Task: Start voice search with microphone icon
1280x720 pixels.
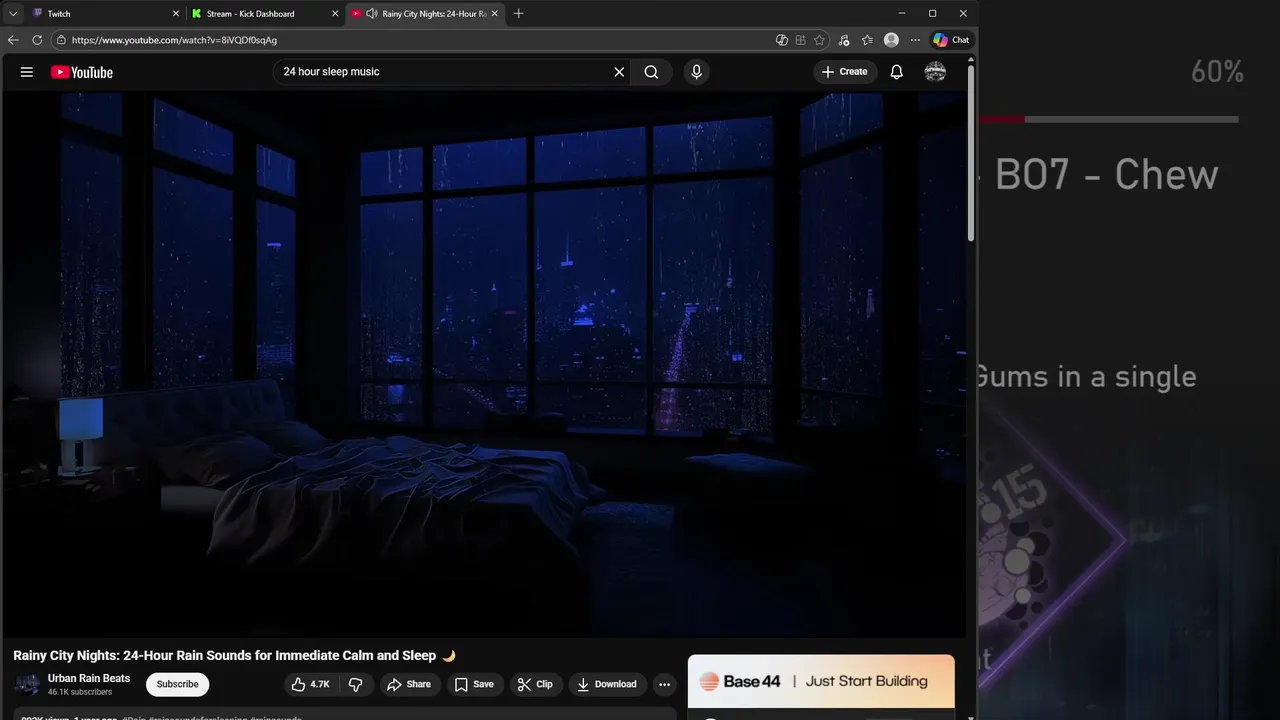Action: [696, 72]
